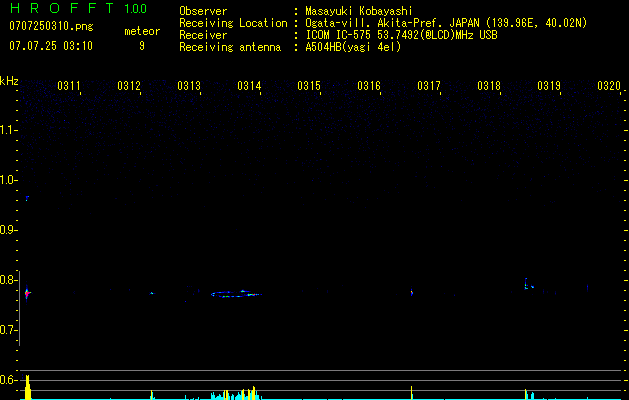Click the bright red echo at spectrogram start
The image size is (629, 400).
pos(27,294)
